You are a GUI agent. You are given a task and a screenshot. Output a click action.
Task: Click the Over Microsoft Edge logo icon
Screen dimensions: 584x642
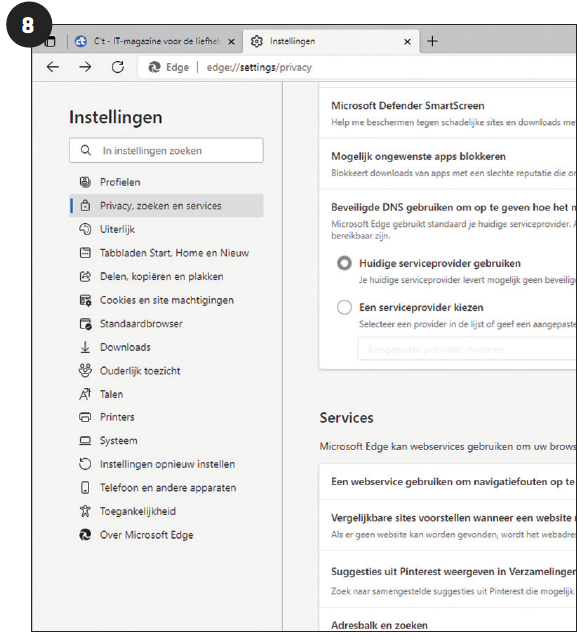tap(85, 535)
